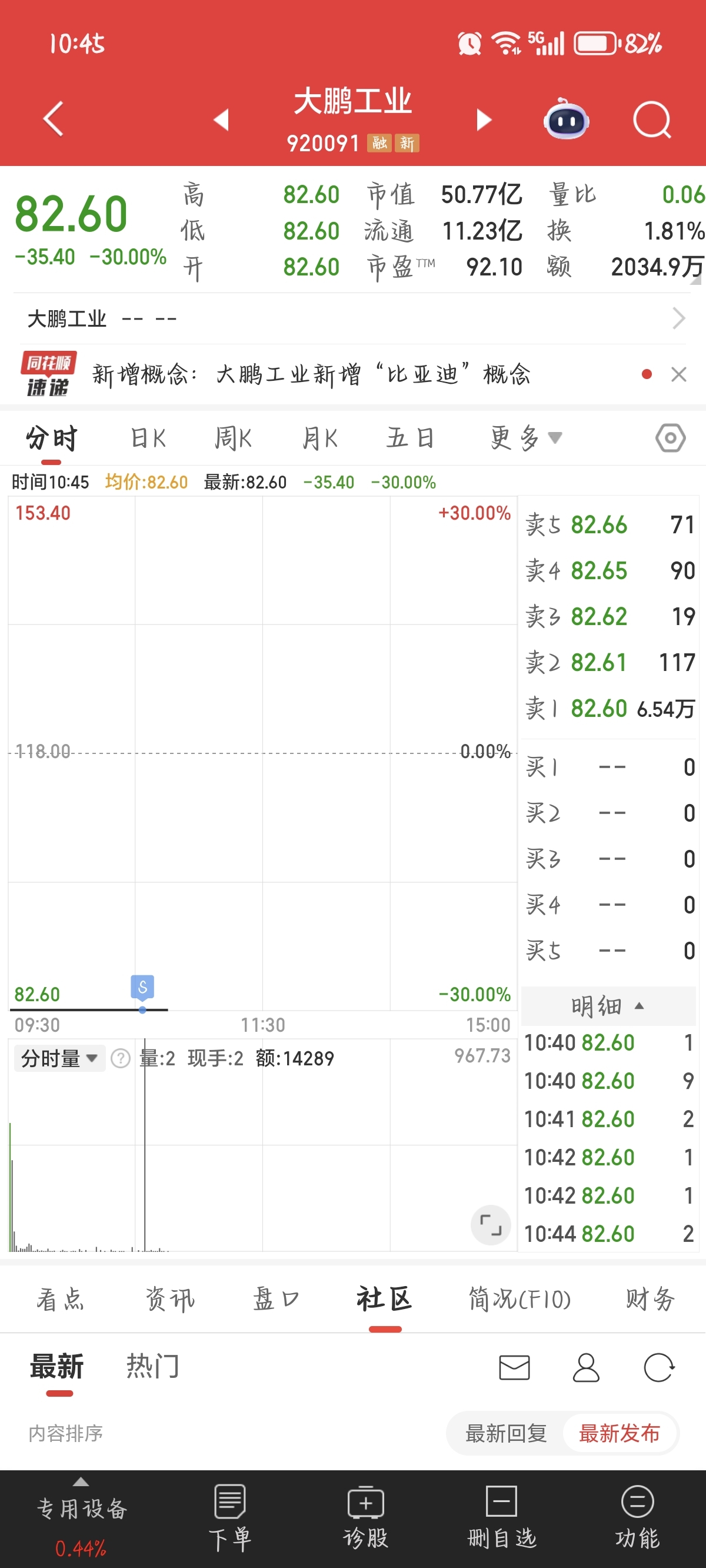Expand 大鹏工业 row with right chevron
Image resolution: width=706 pixels, height=1568 pixels.
pos(678,318)
